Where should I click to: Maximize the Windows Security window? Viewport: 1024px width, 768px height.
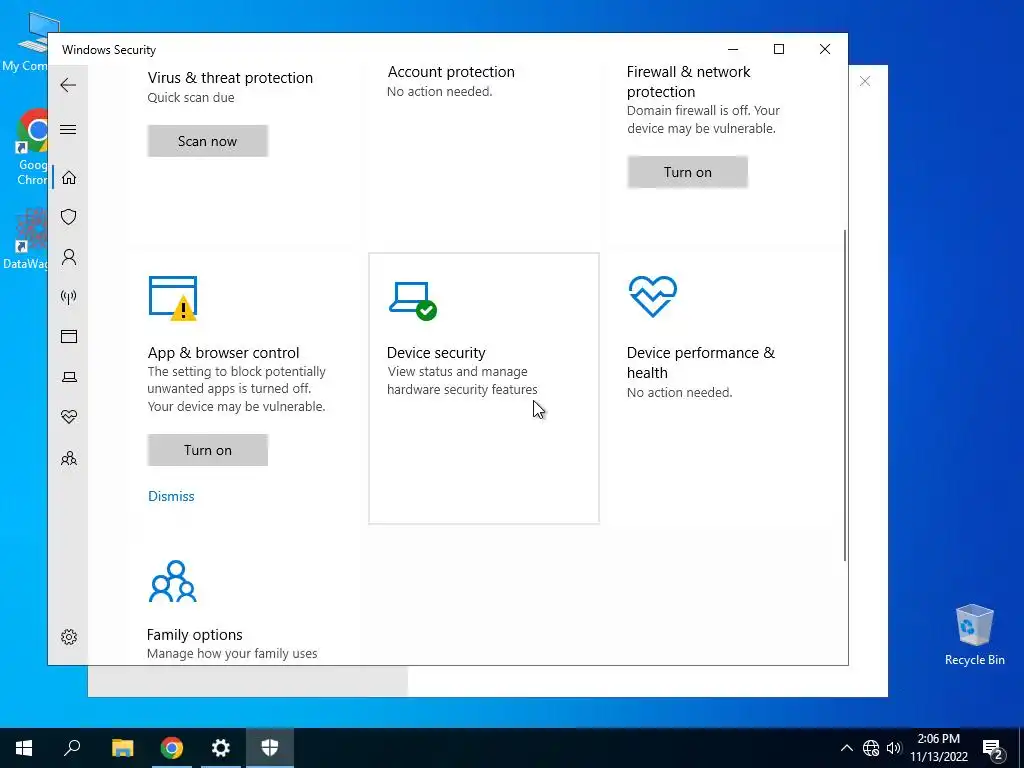point(778,50)
